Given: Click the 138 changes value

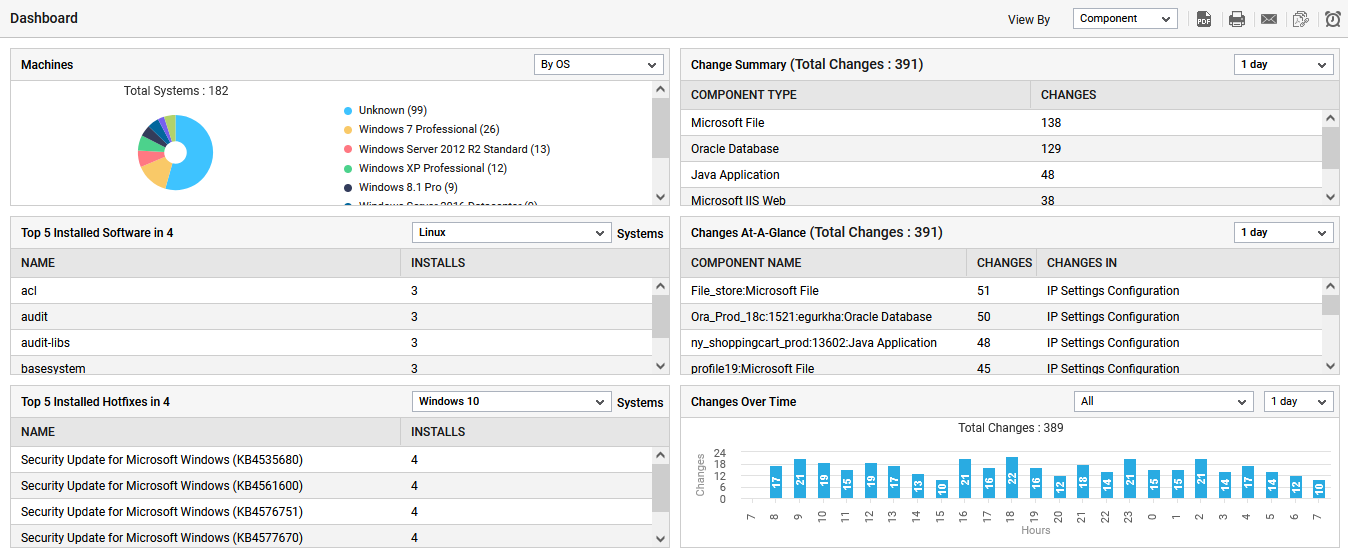Looking at the screenshot, I should coord(1051,123).
